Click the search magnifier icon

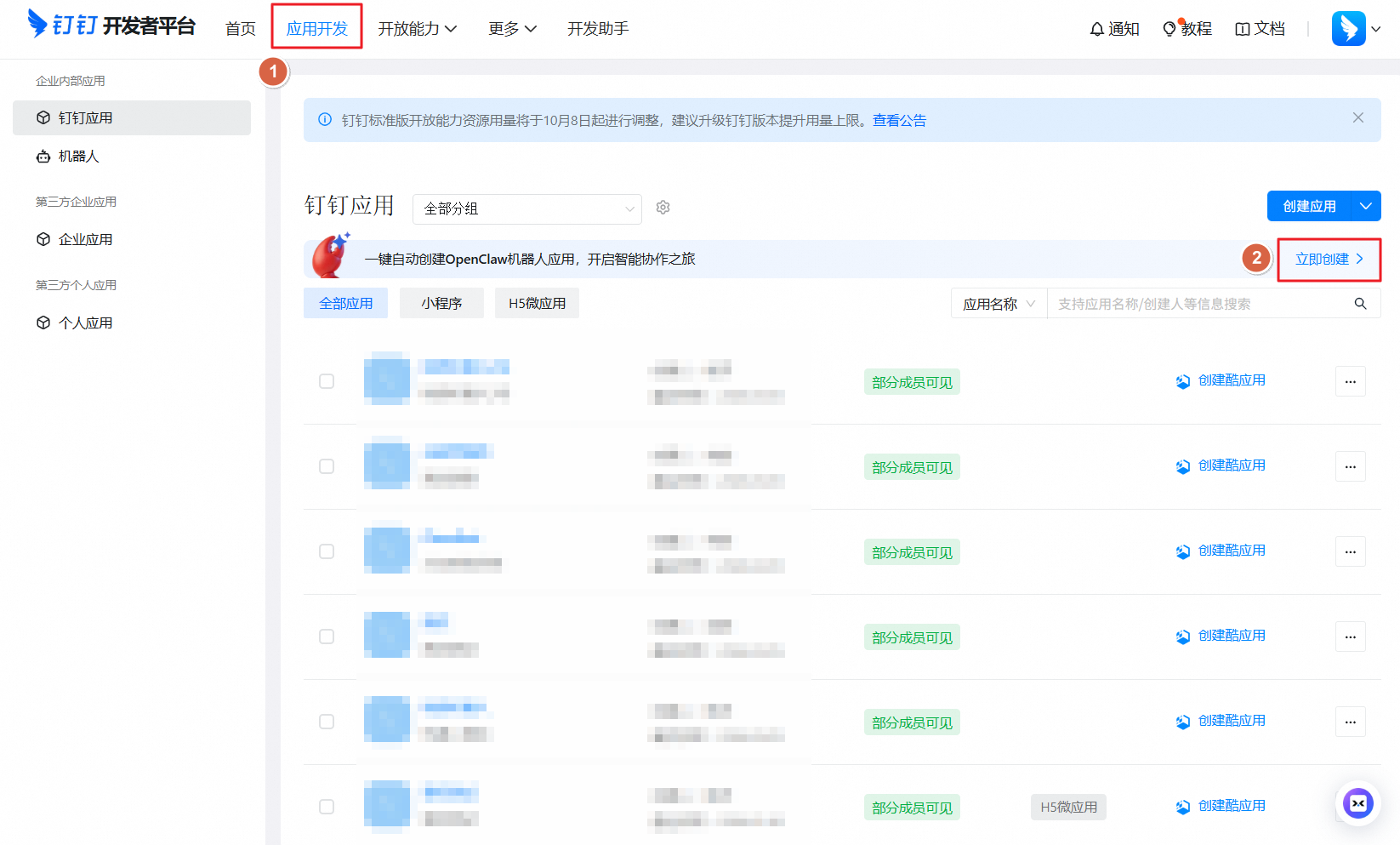click(x=1360, y=304)
